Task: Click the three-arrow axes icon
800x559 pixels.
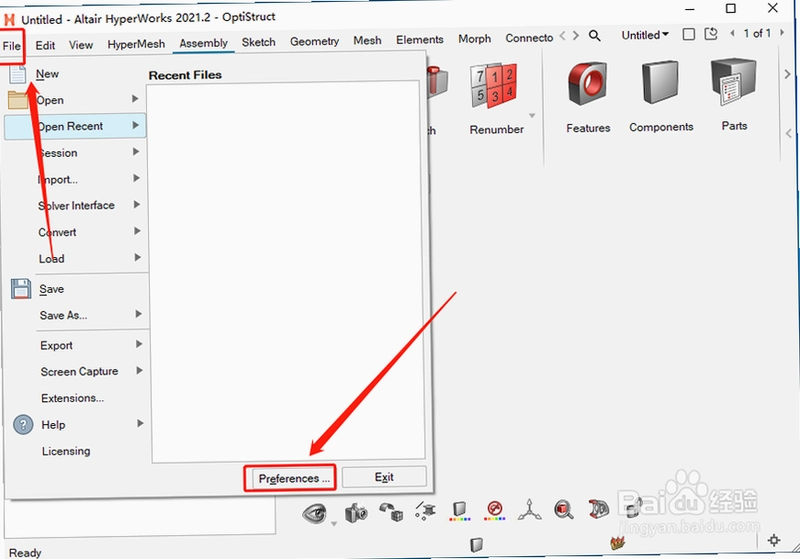Action: [x=530, y=510]
